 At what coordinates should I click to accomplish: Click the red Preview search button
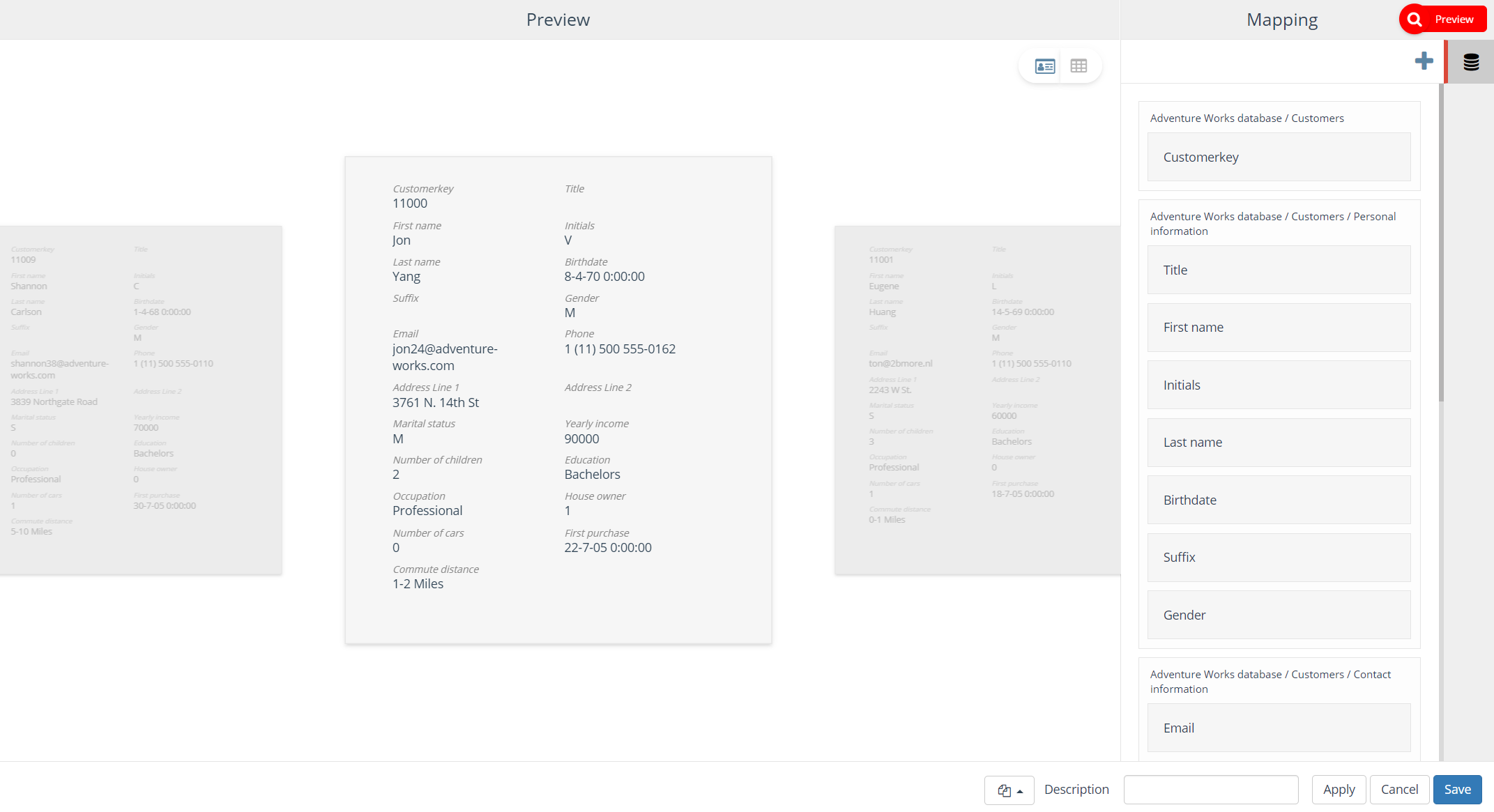tap(1442, 20)
